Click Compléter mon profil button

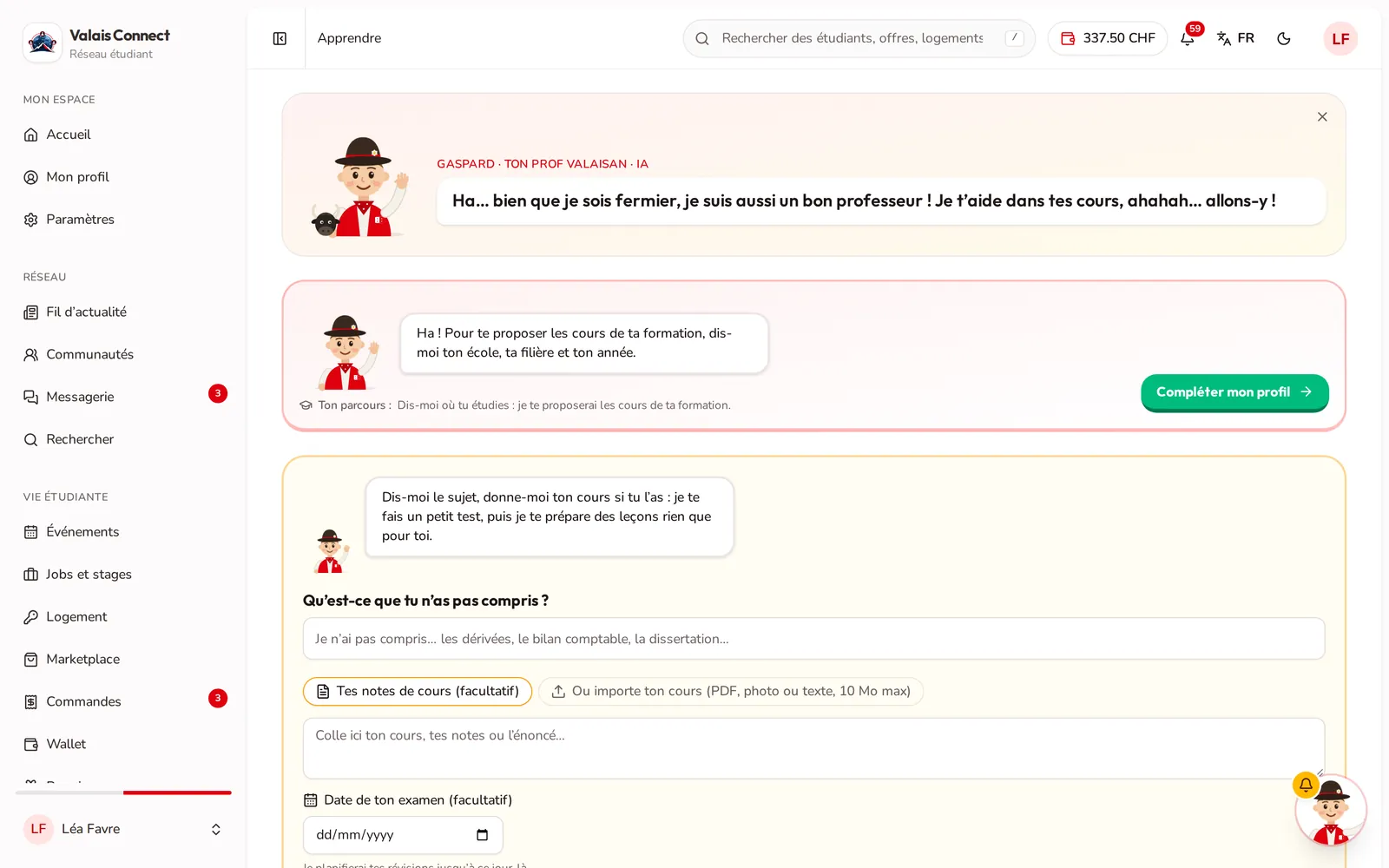pyautogui.click(x=1234, y=392)
